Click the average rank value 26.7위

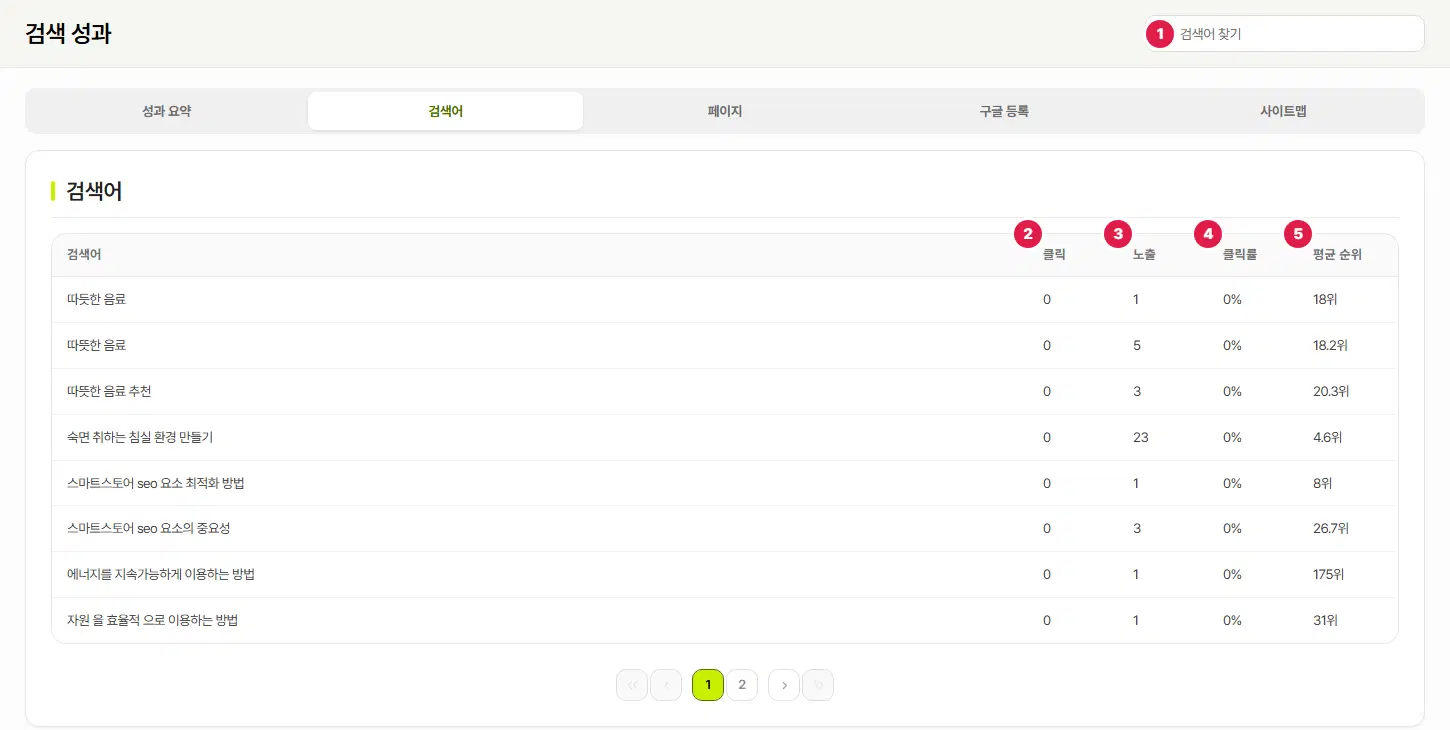point(1331,528)
